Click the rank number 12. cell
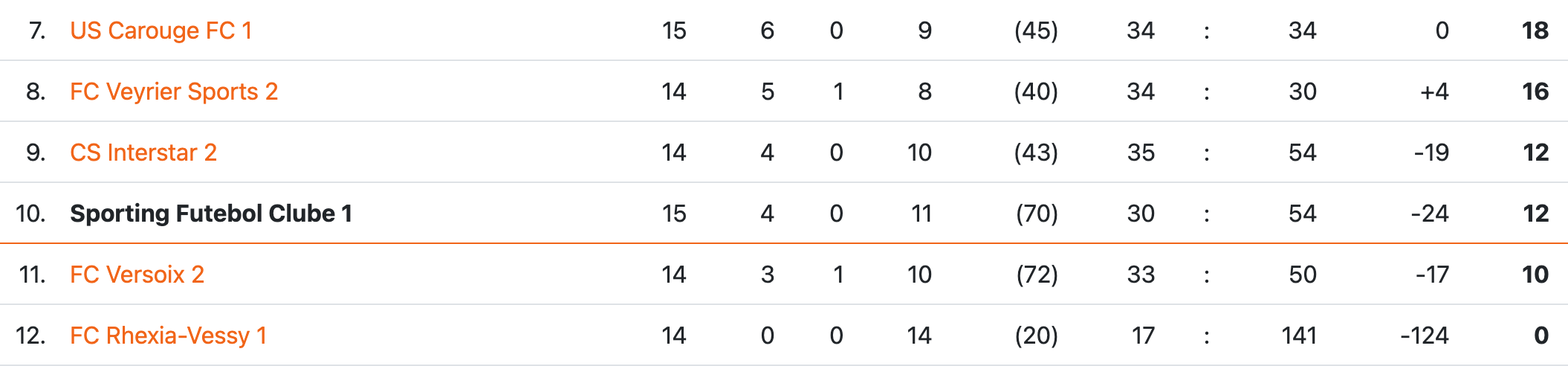 pos(31,335)
